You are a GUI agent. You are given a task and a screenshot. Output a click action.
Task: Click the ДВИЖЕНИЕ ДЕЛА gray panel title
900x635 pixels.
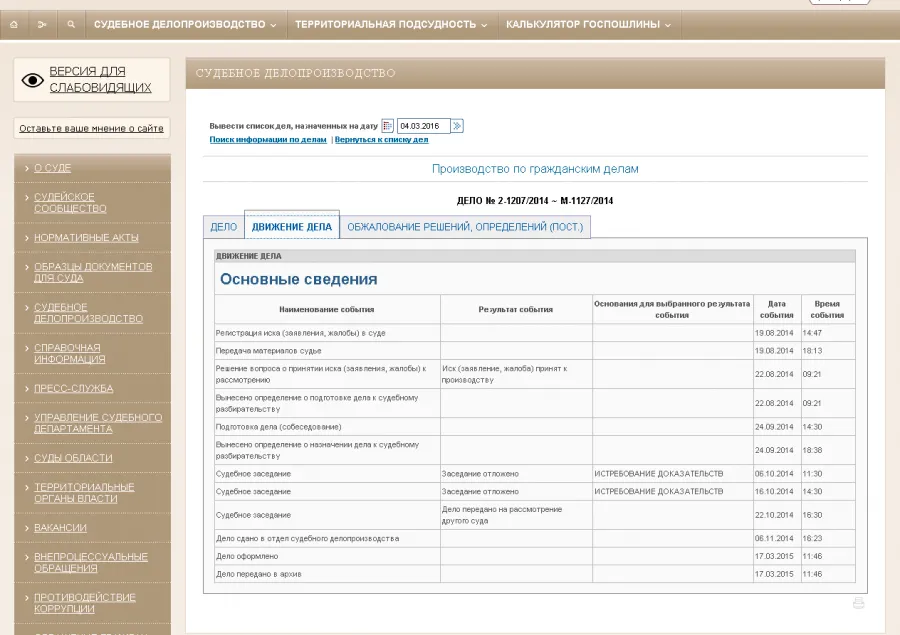249,256
